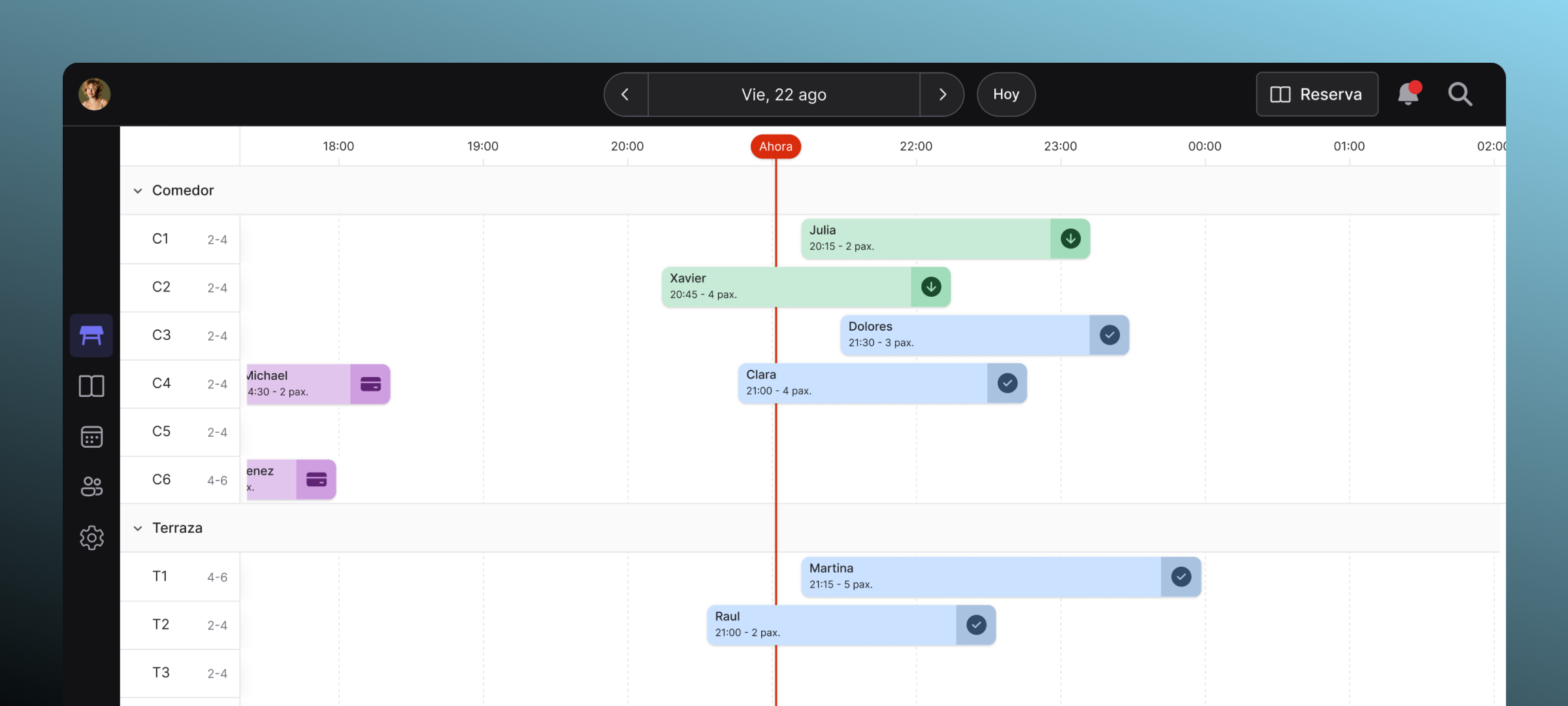Click the Ahora timeline marker
The image size is (1568, 706).
pos(776,146)
